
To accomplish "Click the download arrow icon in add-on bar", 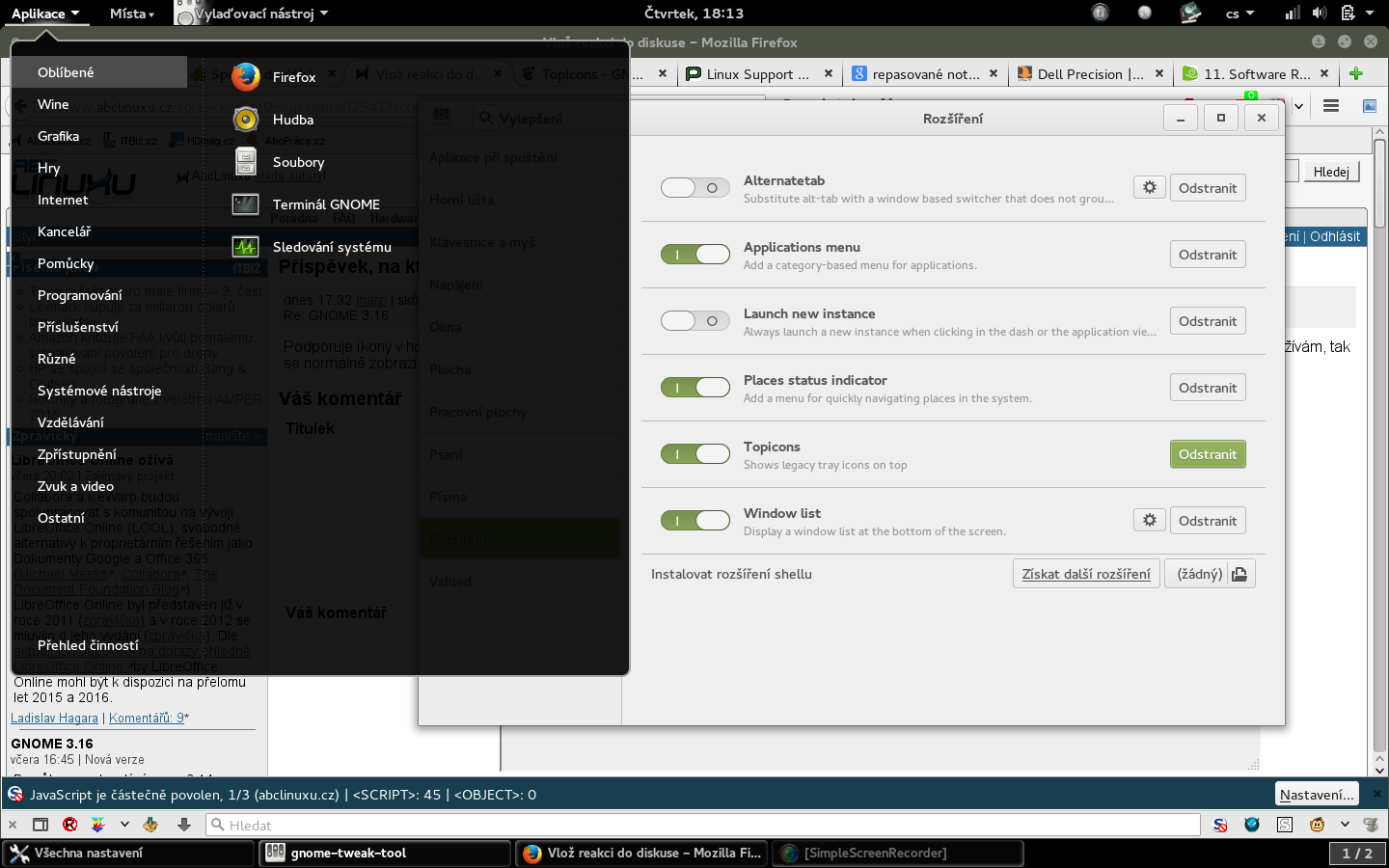I will click(x=184, y=825).
